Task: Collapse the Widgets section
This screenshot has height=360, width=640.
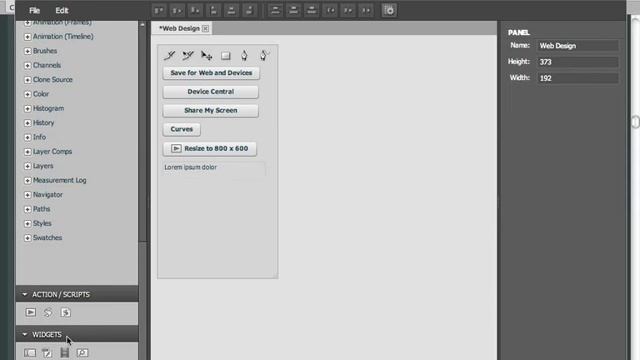Action: pyautogui.click(x=24, y=334)
